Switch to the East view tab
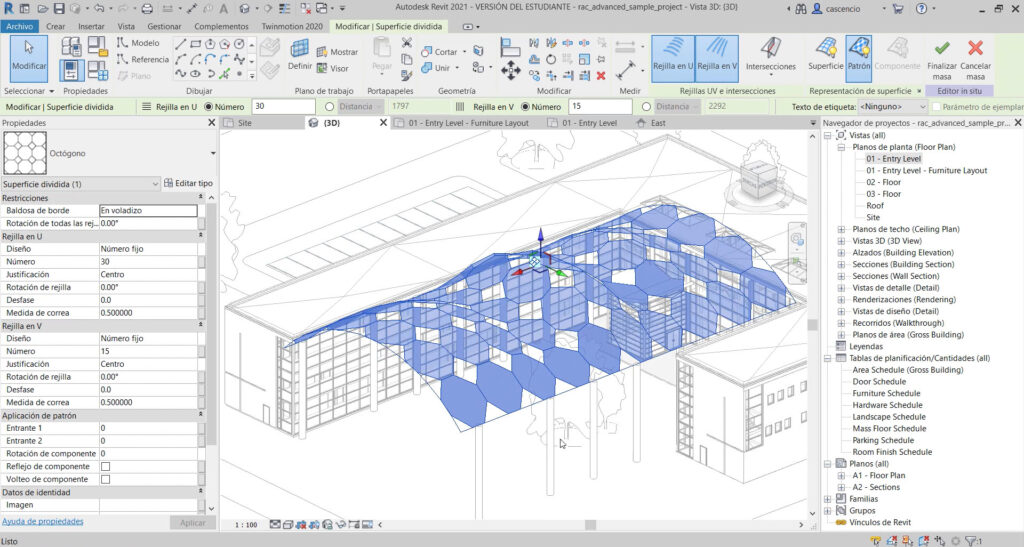1024x547 pixels. tap(658, 123)
